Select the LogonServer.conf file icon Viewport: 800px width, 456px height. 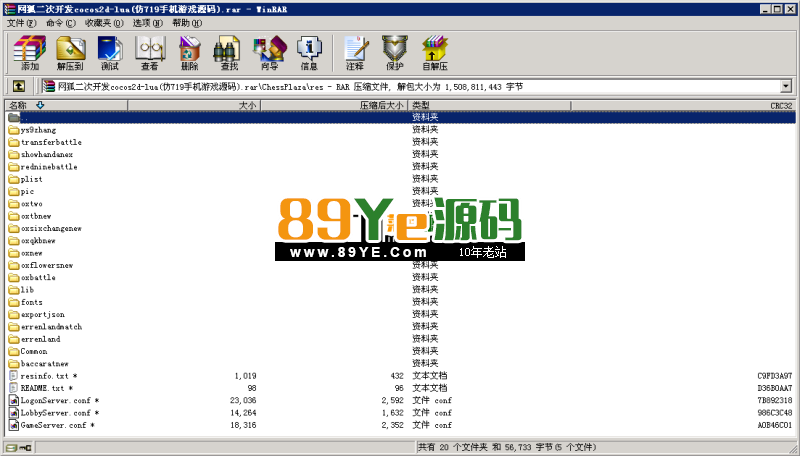(14, 400)
